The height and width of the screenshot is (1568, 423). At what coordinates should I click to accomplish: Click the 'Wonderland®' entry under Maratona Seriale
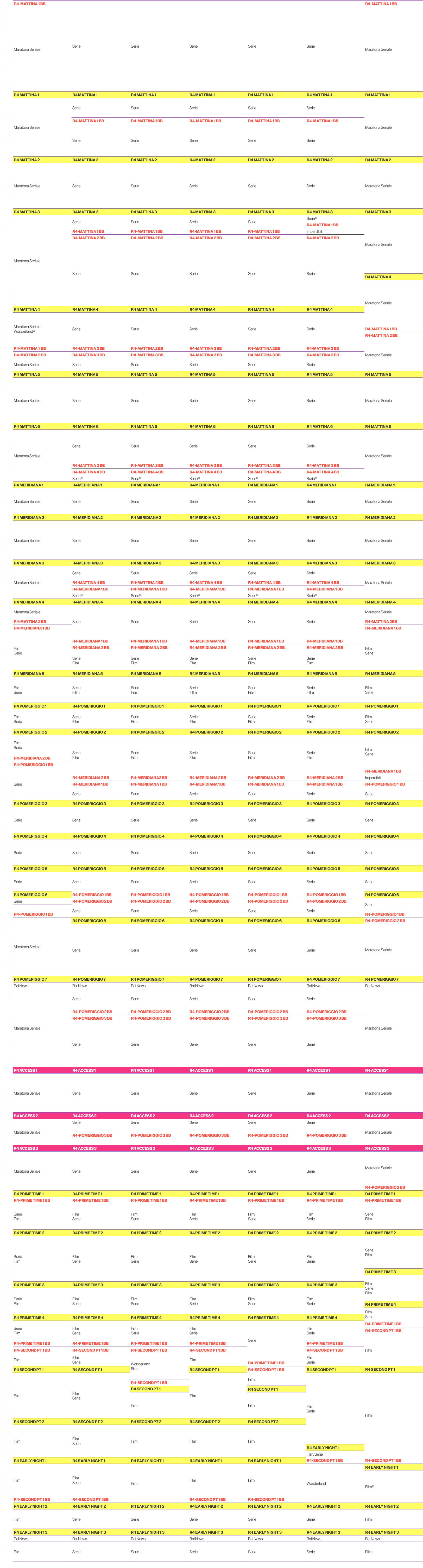point(24,332)
